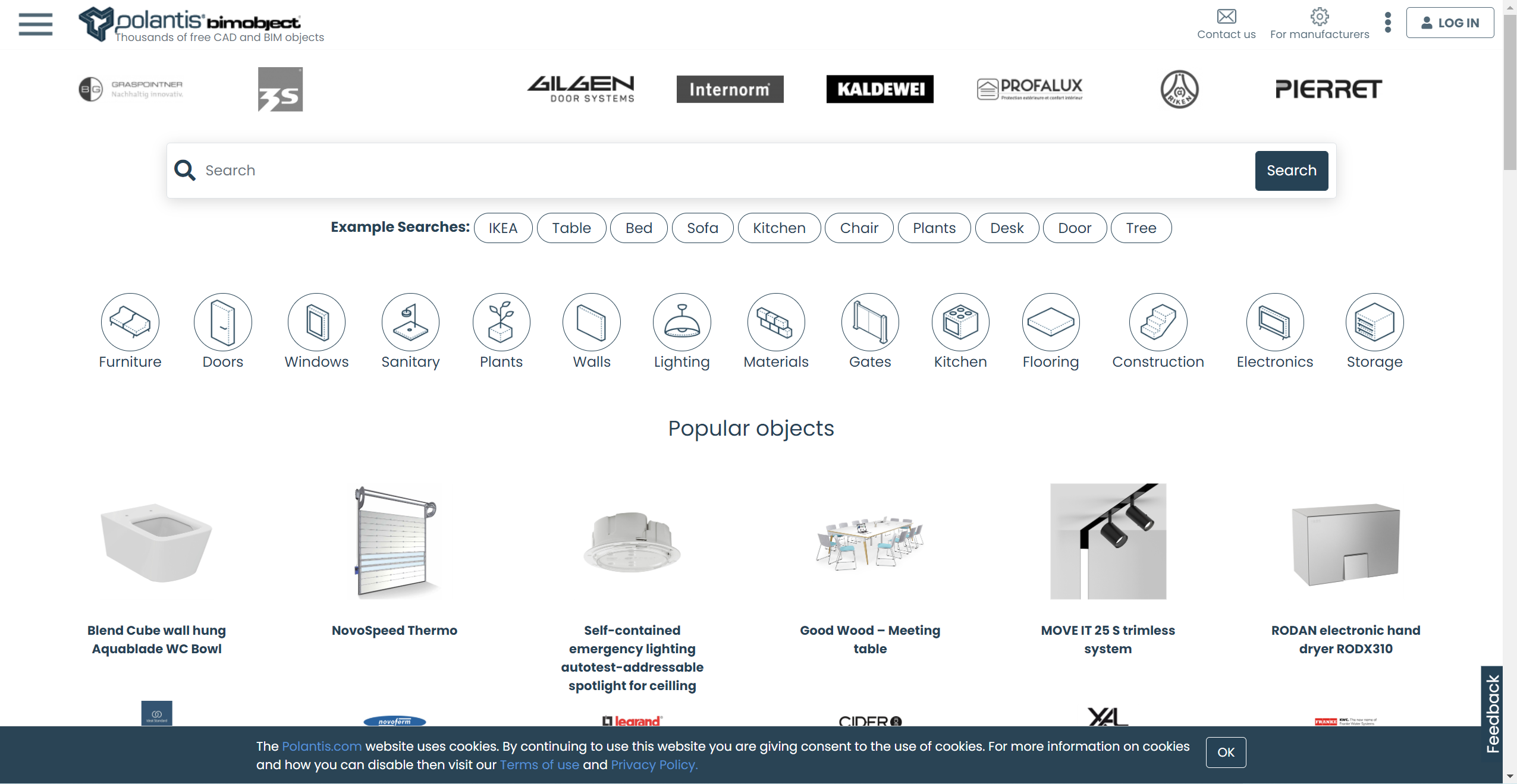
Task: Select the Plants category icon
Action: click(501, 322)
